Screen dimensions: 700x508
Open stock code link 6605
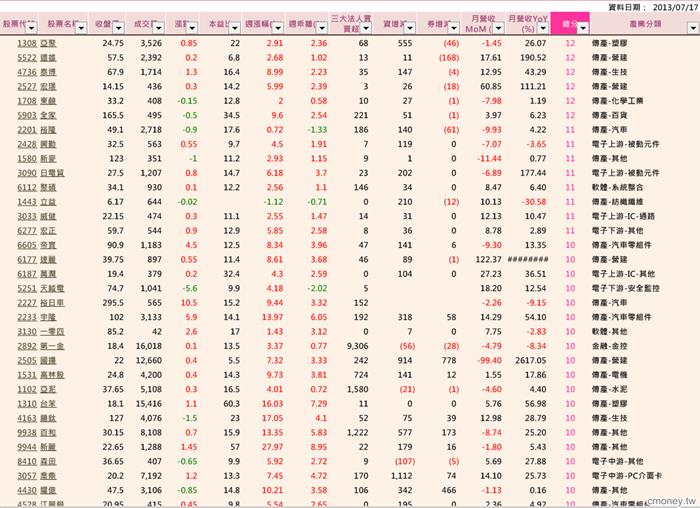coord(27,245)
